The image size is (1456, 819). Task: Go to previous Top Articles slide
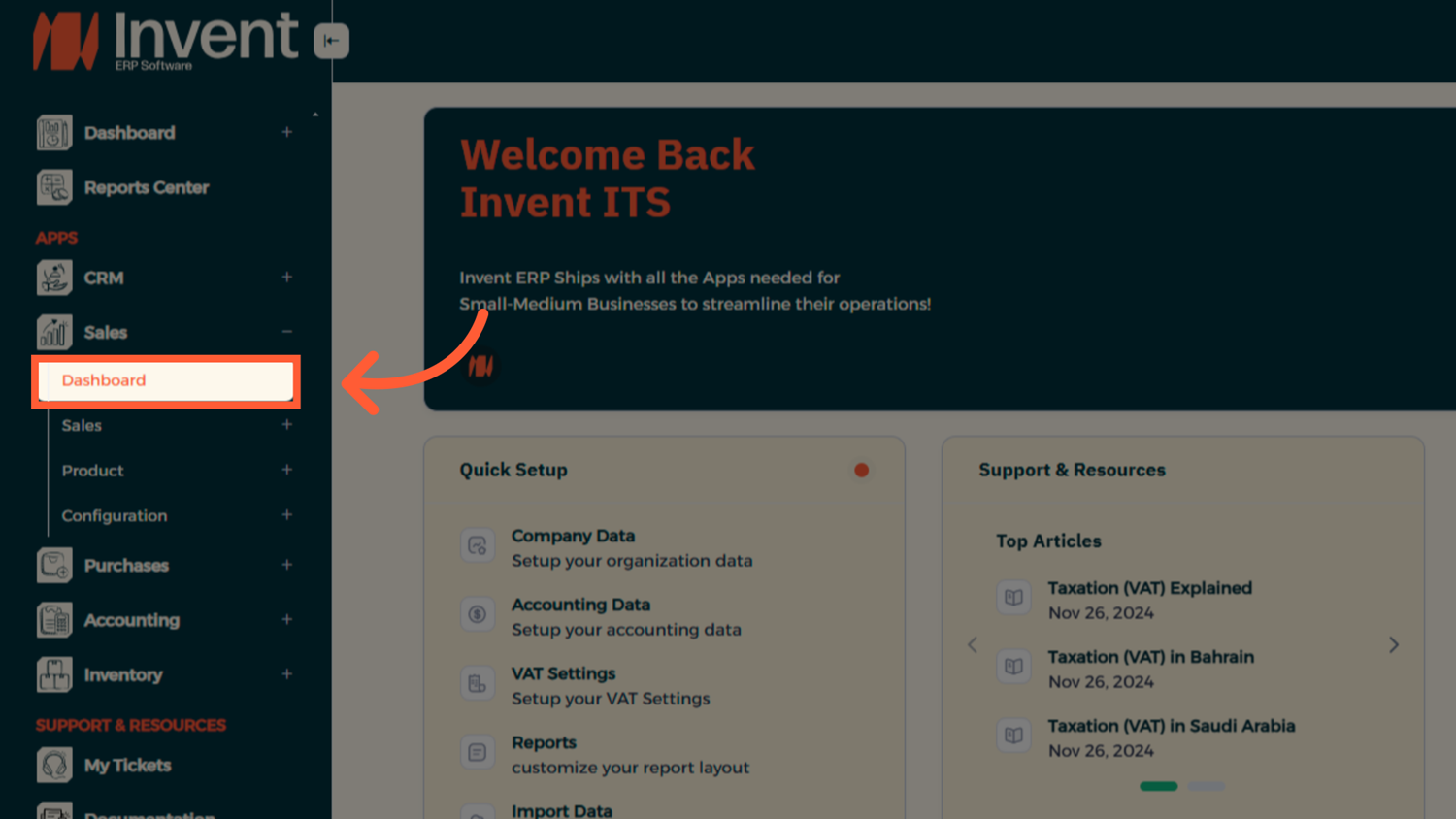(x=973, y=645)
